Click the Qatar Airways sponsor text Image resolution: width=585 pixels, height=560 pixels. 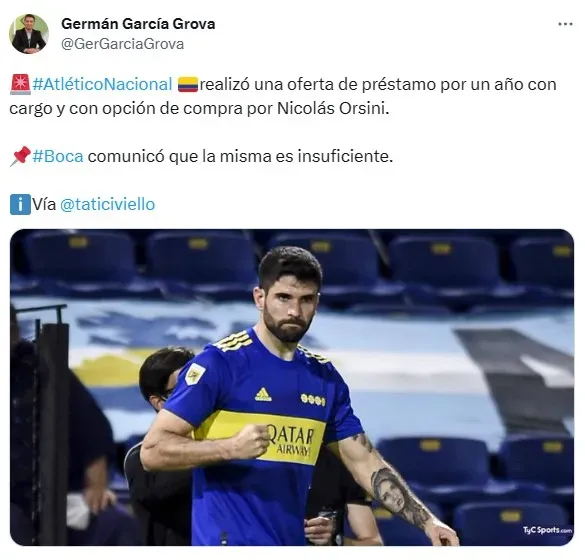292,441
